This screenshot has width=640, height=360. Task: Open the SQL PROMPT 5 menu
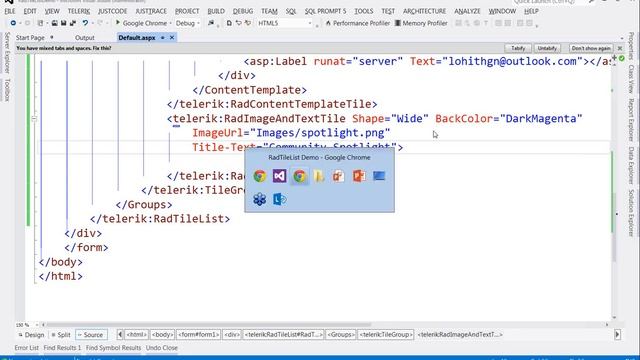tap(325, 11)
